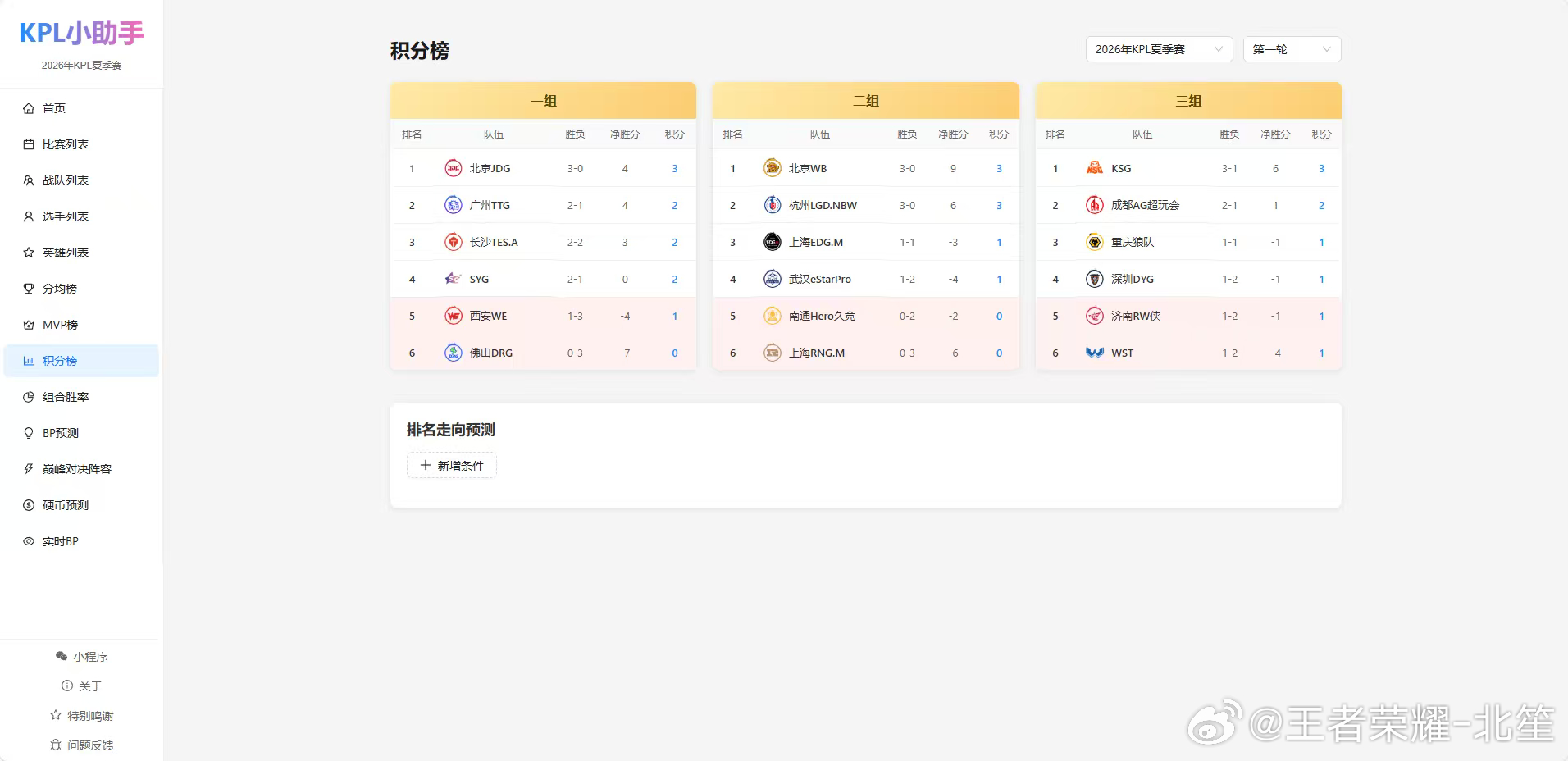This screenshot has height=761, width=1568.
Task: Click the 积分榜 page heading
Action: click(x=420, y=51)
